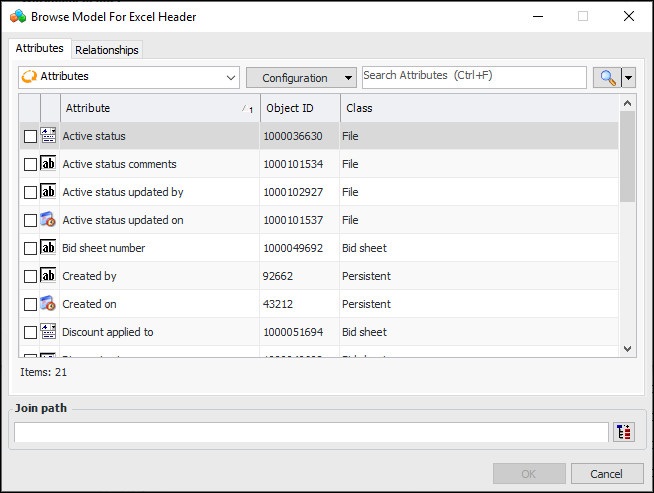Switch to the Relationships tab
654x493 pixels.
107,49
